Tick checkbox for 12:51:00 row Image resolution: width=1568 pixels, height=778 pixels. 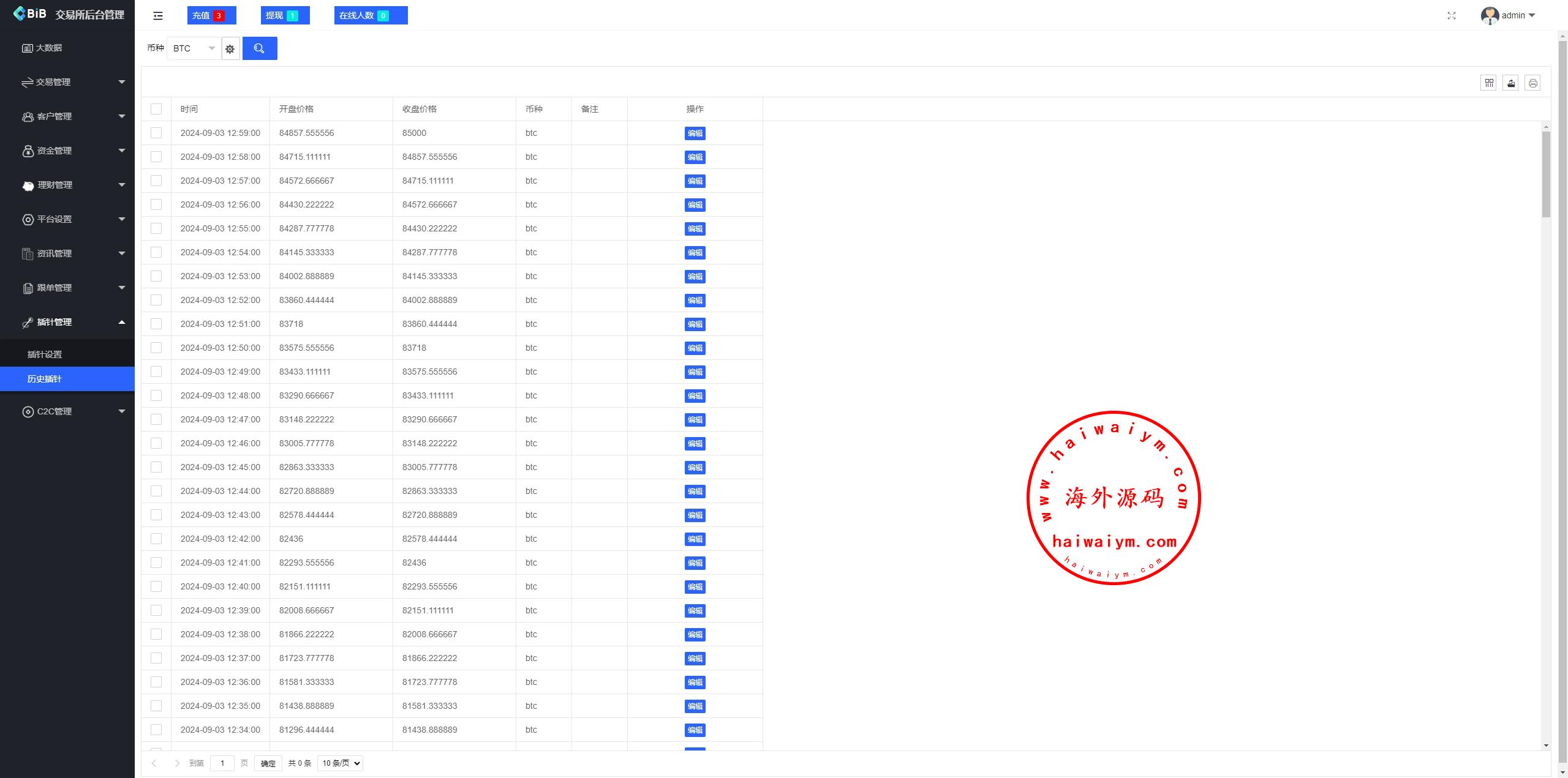coord(156,324)
